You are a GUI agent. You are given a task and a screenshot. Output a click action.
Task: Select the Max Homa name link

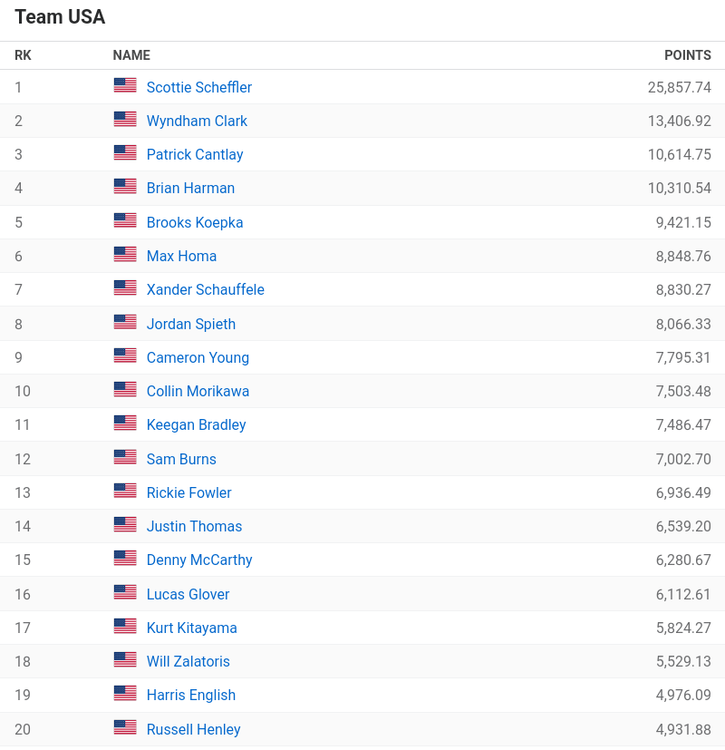pos(182,256)
